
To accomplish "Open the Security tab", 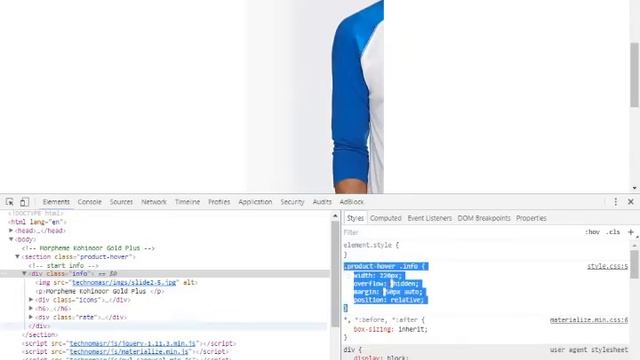I will click(292, 202).
